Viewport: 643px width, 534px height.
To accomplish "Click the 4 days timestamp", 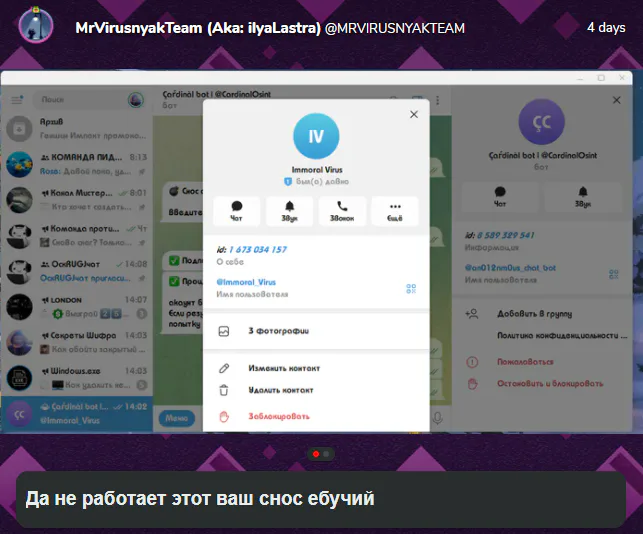I will click(606, 27).
